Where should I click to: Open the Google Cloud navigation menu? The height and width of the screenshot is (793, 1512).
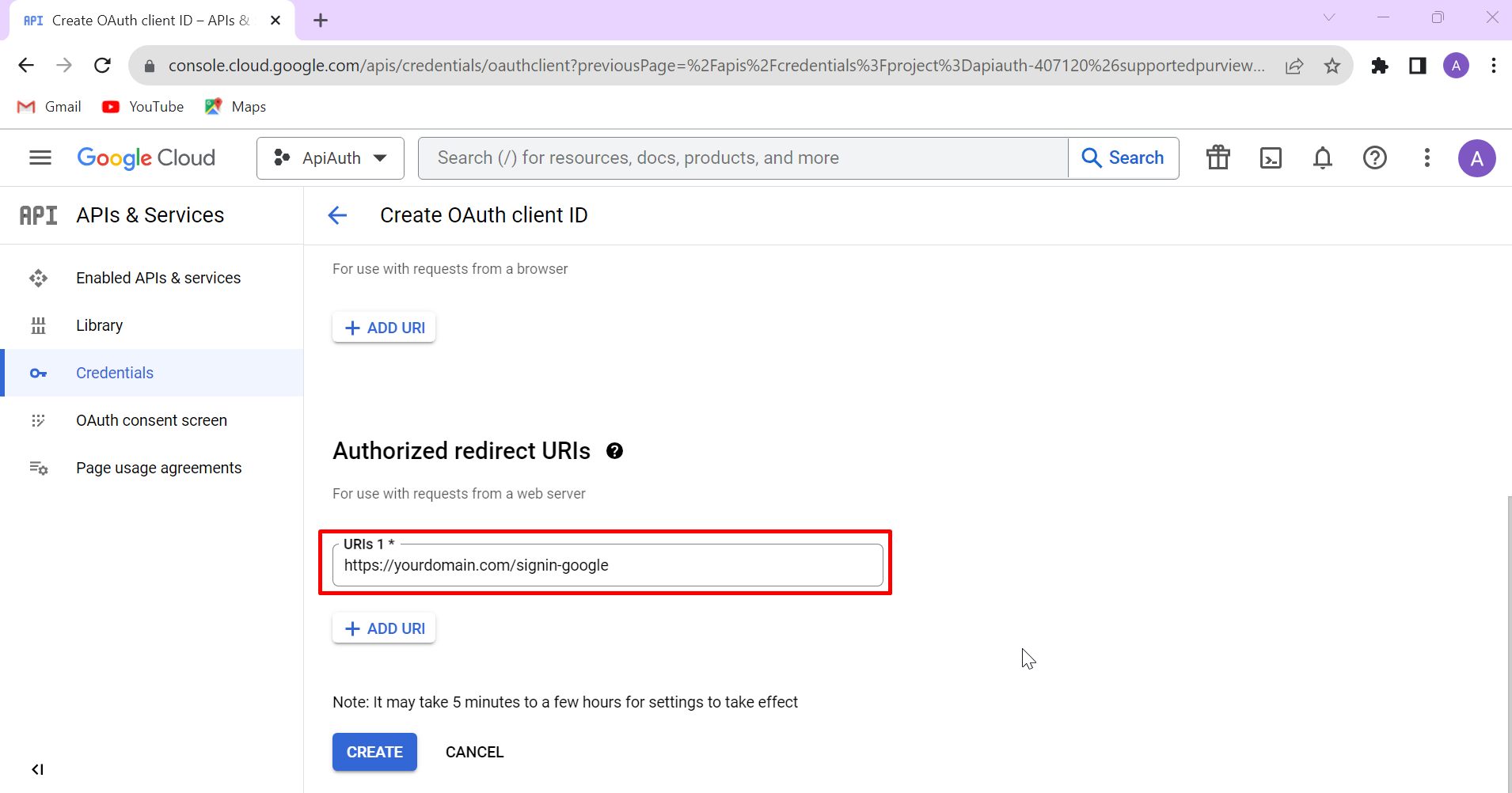pyautogui.click(x=39, y=157)
